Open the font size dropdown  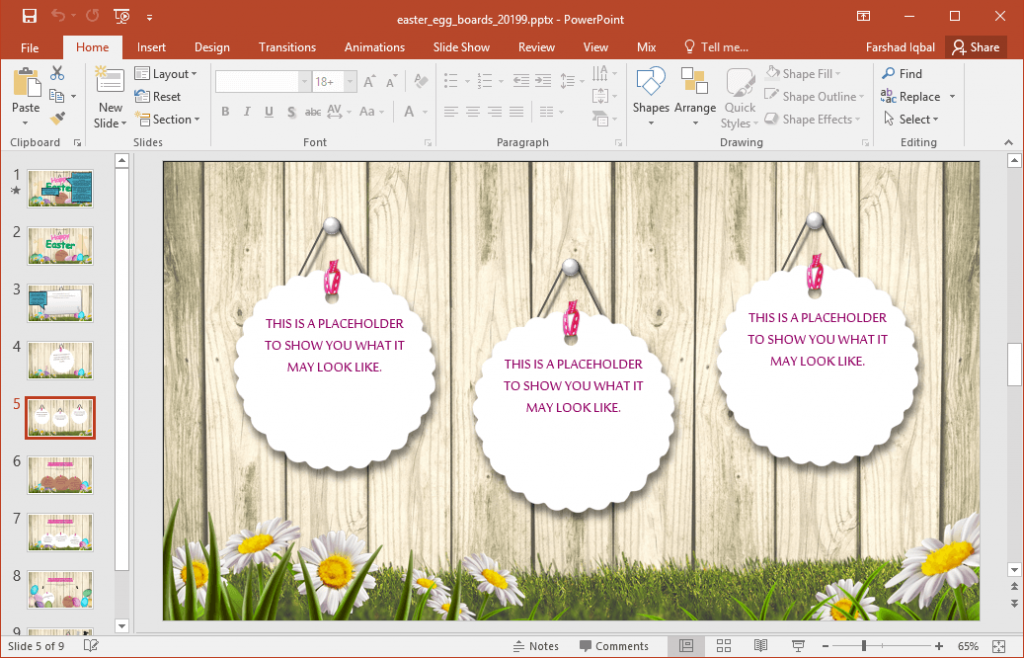point(350,80)
